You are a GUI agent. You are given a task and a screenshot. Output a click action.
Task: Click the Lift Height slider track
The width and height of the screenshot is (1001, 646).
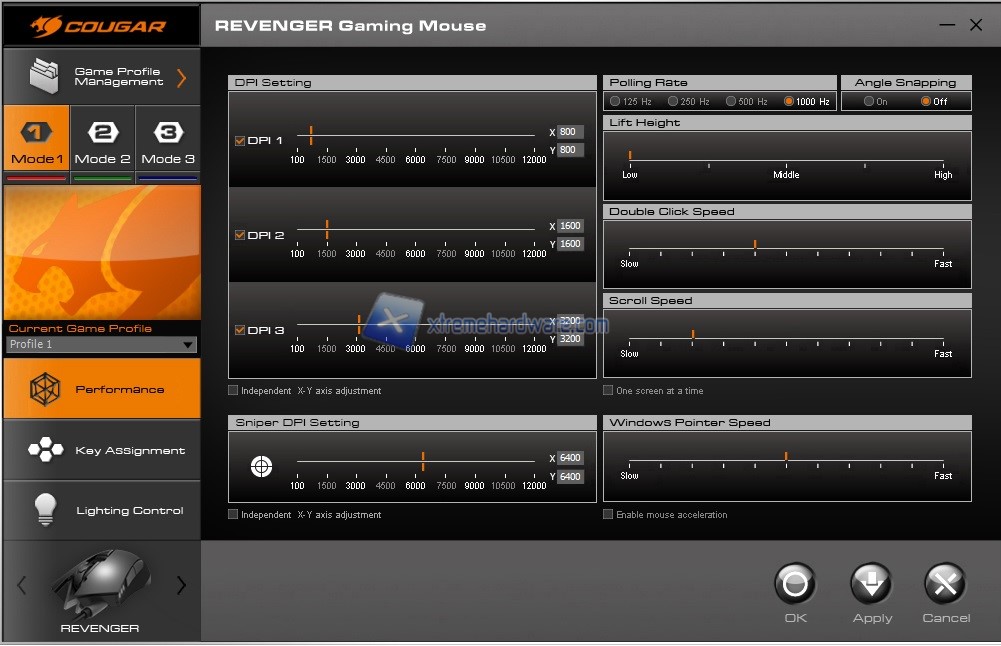point(786,161)
